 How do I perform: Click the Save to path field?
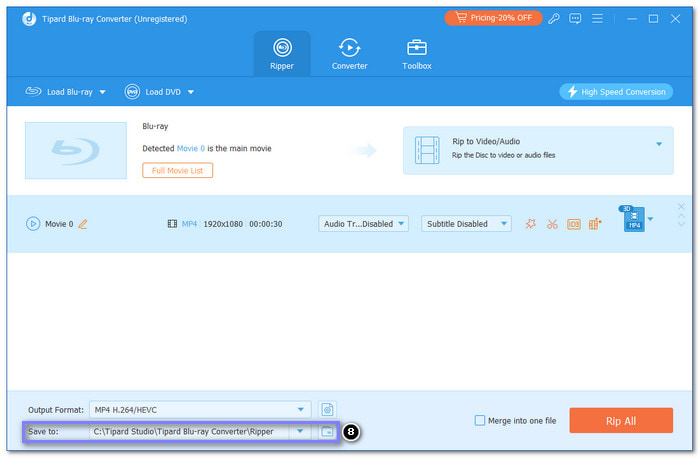[191, 432]
